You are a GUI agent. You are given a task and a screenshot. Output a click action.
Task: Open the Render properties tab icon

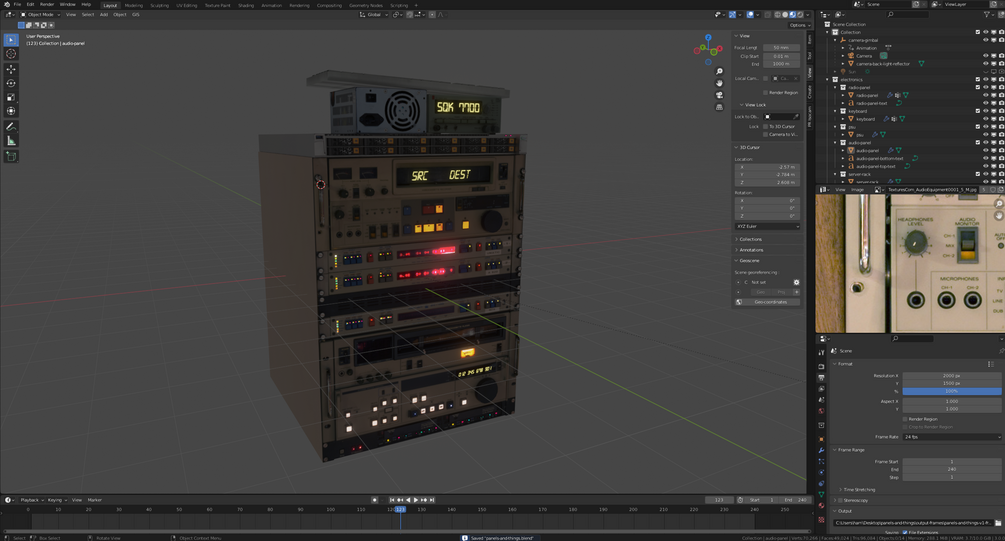click(821, 366)
